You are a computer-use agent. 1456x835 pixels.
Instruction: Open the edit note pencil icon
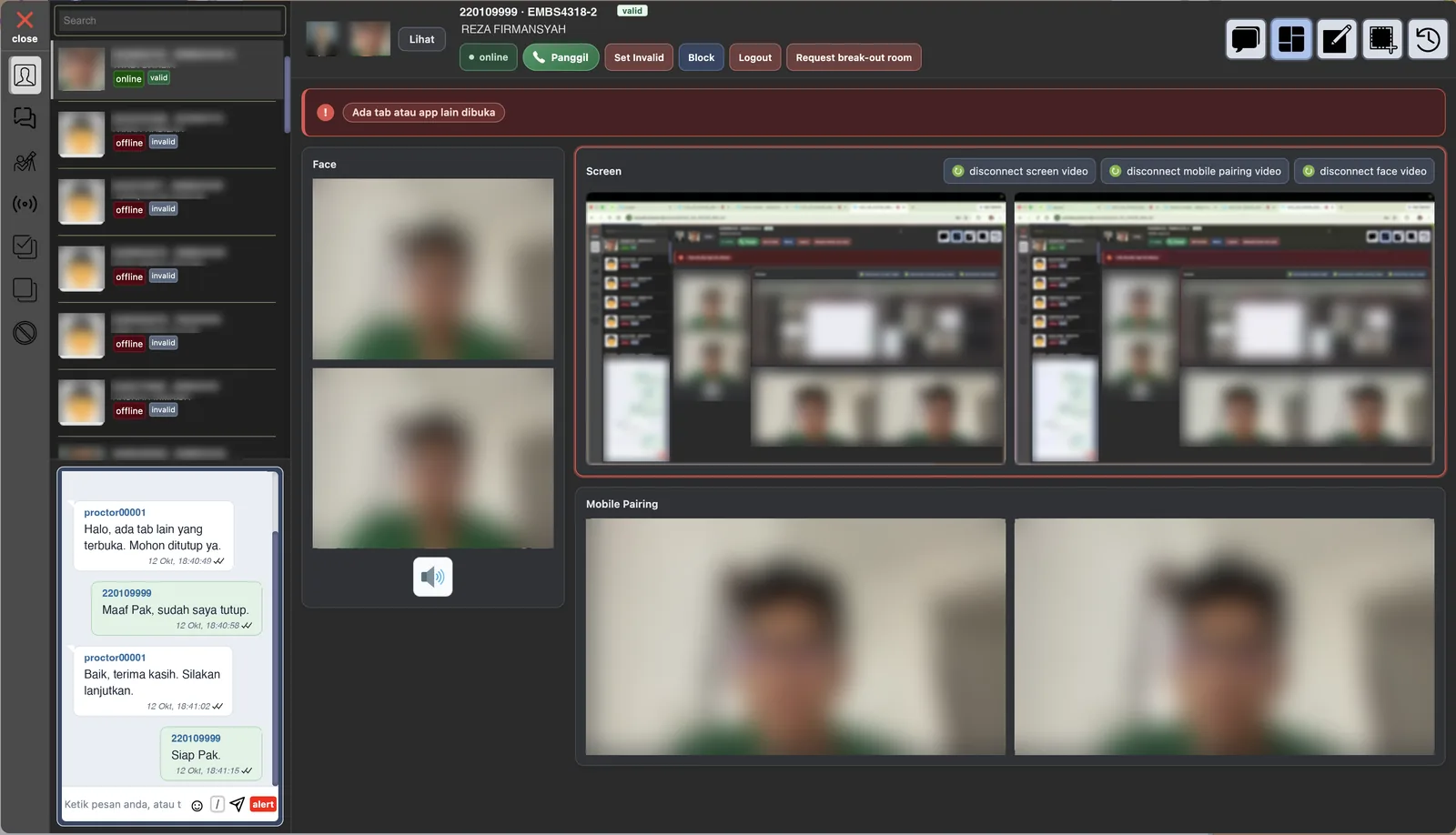pos(1337,39)
